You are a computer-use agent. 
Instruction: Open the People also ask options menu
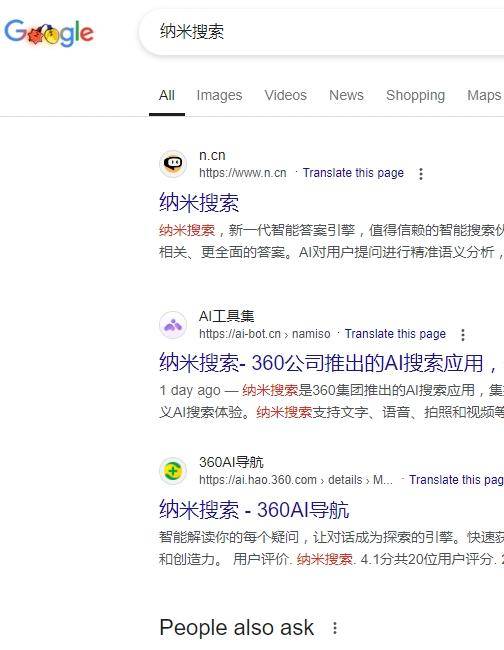click(x=334, y=628)
